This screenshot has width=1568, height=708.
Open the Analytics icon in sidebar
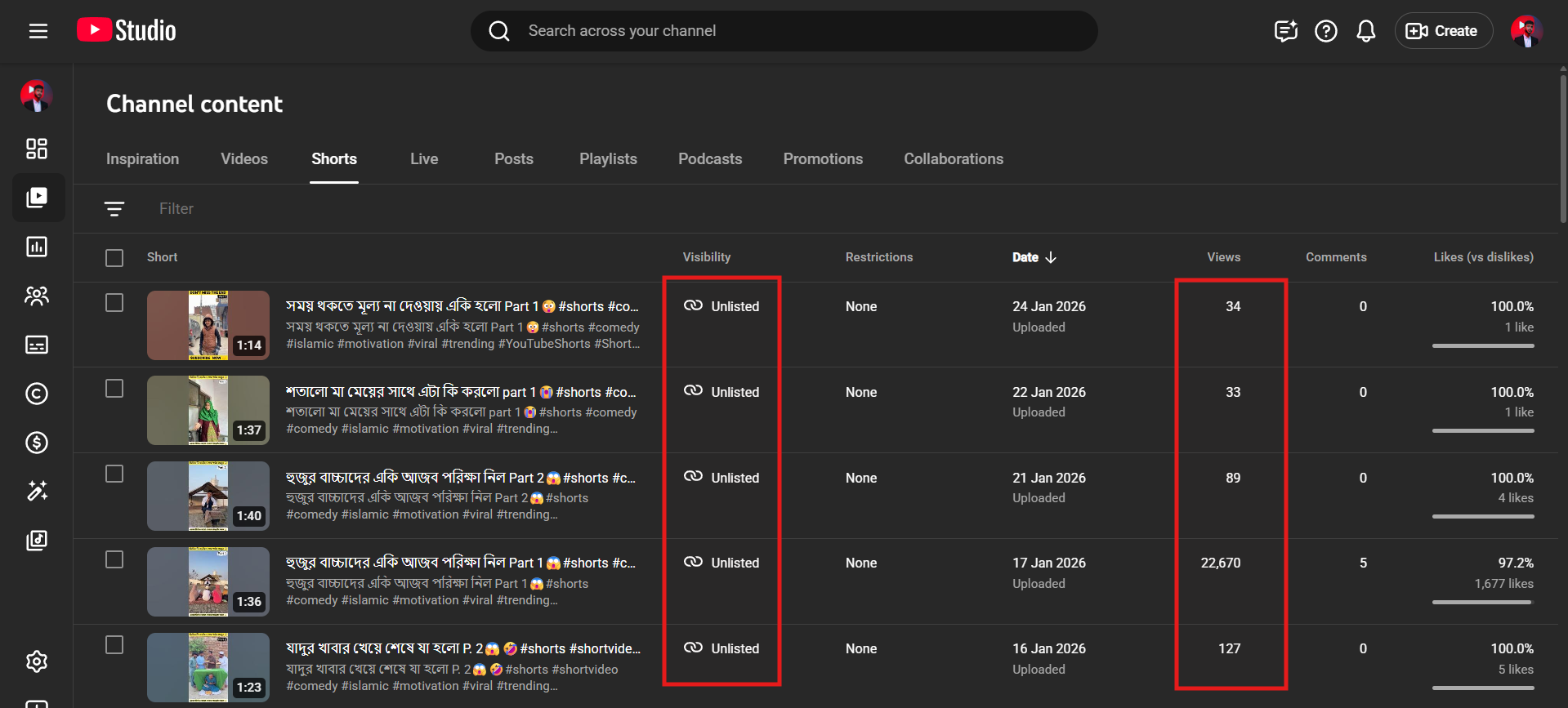(x=37, y=247)
